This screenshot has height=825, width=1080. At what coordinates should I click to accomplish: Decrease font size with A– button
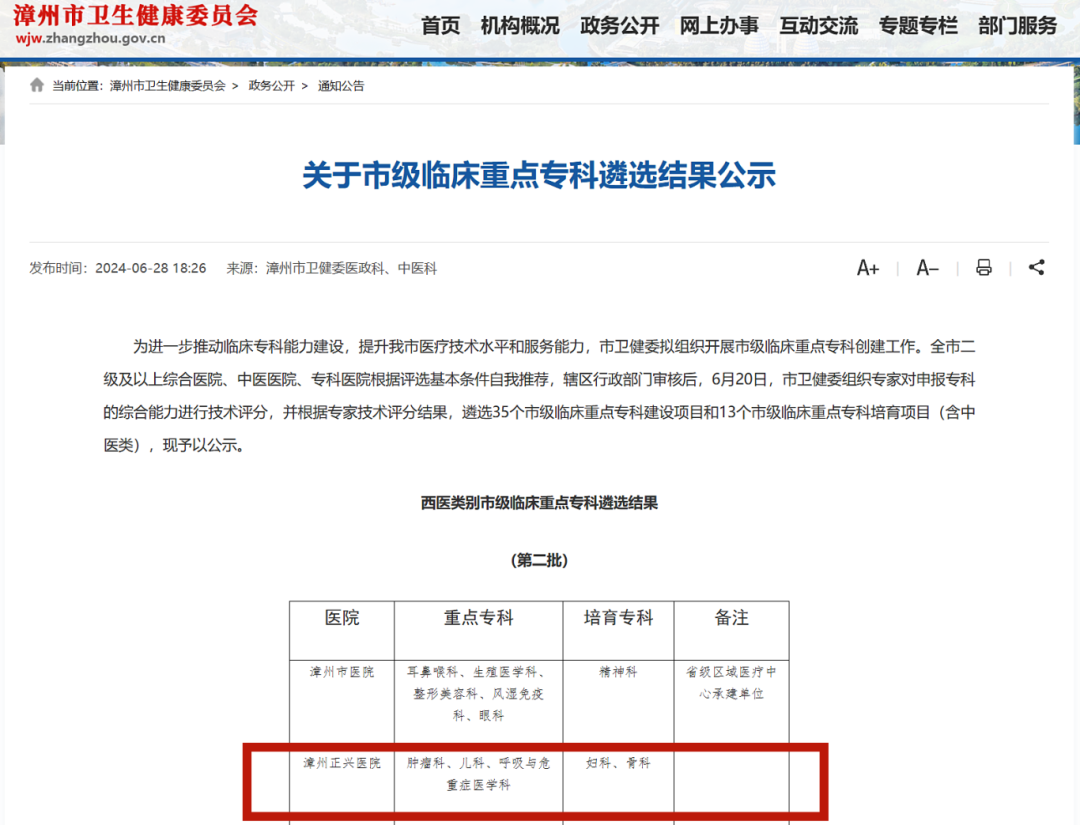click(927, 268)
